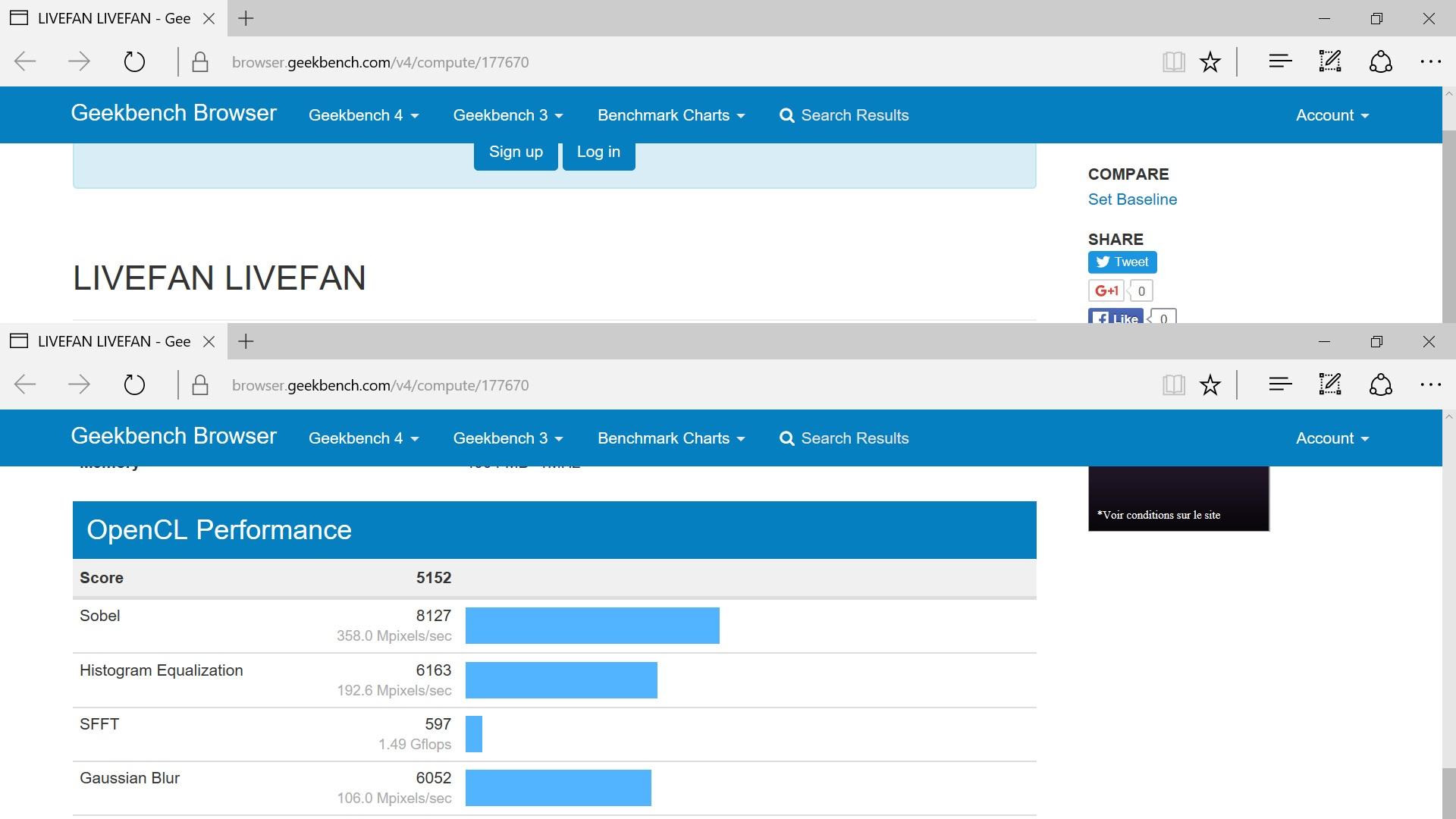Open the Benchmark Charts dropdown in the top navbar

click(670, 115)
